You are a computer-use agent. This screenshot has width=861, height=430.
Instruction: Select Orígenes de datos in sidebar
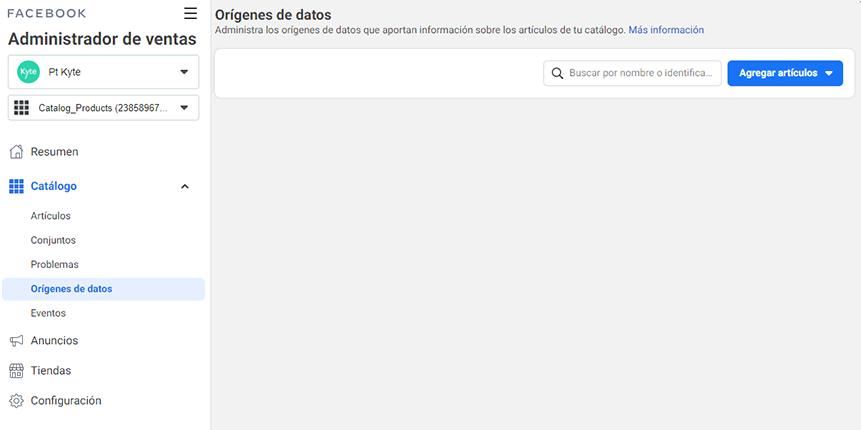(x=103, y=289)
